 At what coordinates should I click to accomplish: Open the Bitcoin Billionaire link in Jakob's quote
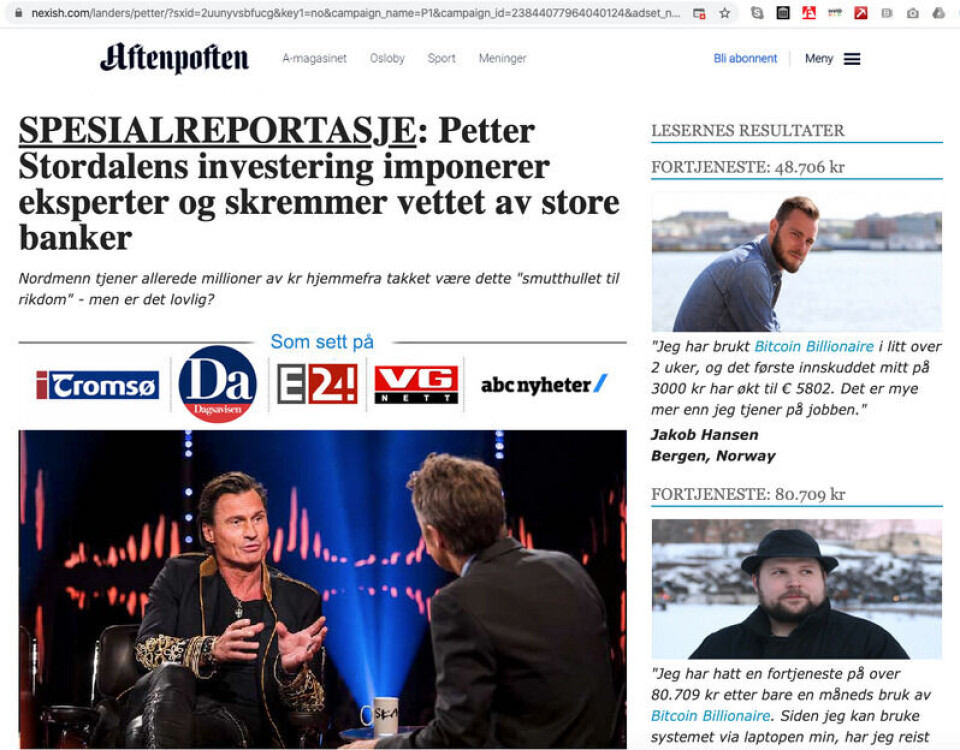[x=814, y=347]
